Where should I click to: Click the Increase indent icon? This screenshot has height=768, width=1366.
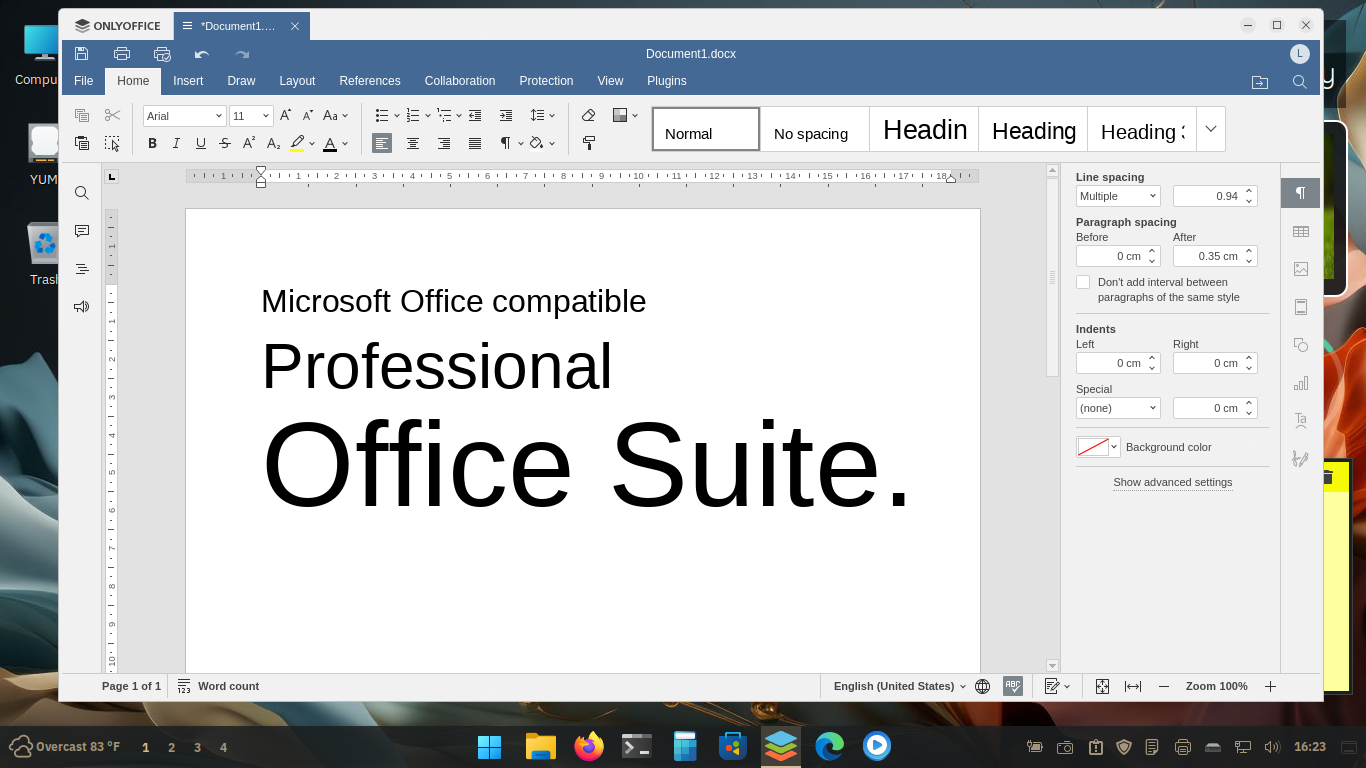point(506,116)
